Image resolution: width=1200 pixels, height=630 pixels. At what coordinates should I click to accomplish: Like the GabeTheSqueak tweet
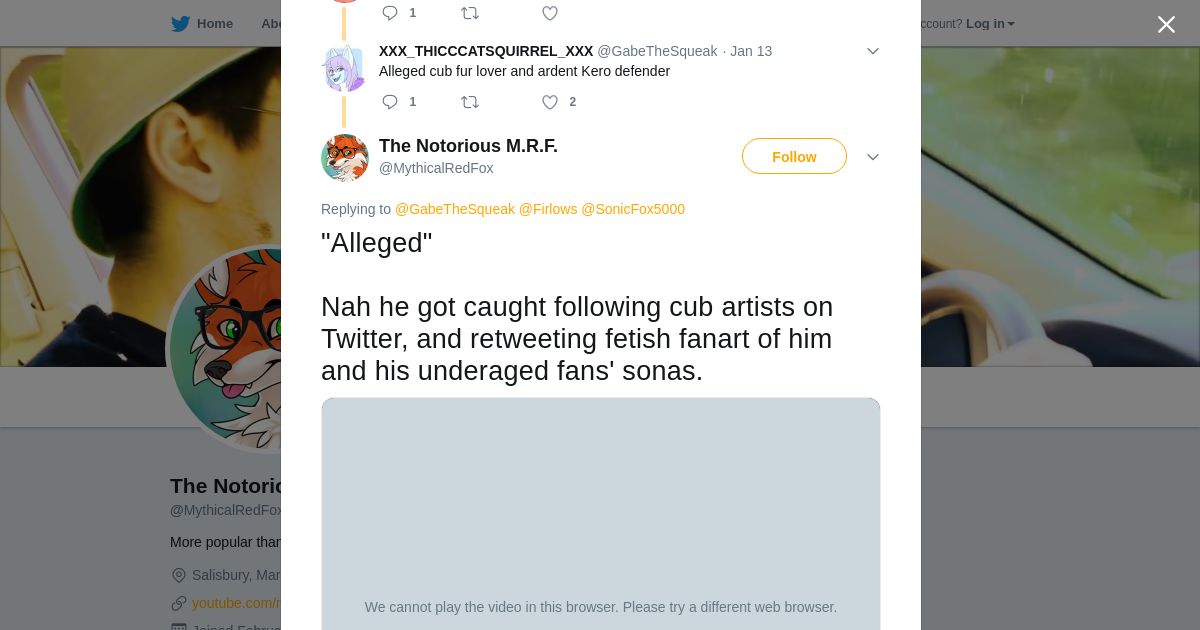coord(550,102)
